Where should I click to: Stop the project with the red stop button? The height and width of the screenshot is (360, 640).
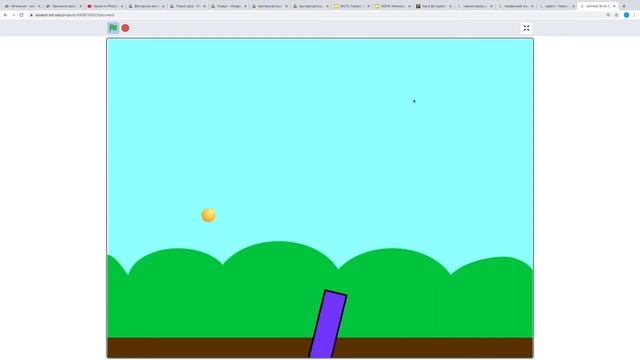coord(125,28)
